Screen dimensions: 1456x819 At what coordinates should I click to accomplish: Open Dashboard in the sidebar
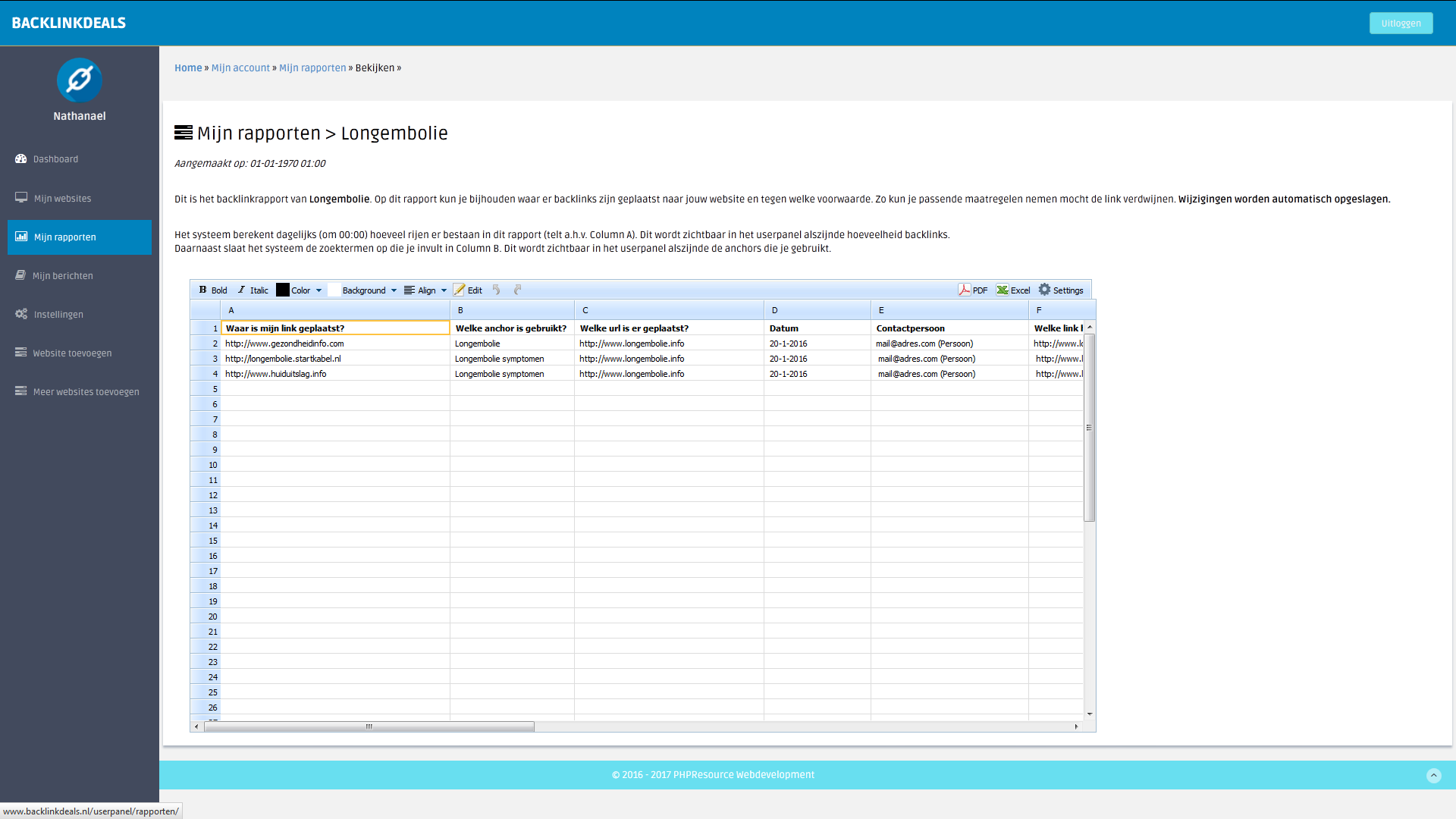(x=80, y=159)
